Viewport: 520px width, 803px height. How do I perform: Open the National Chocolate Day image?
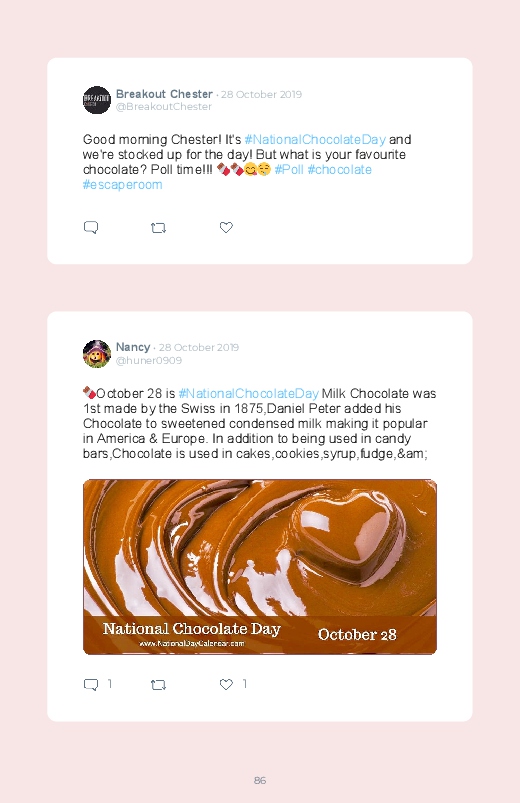(260, 567)
